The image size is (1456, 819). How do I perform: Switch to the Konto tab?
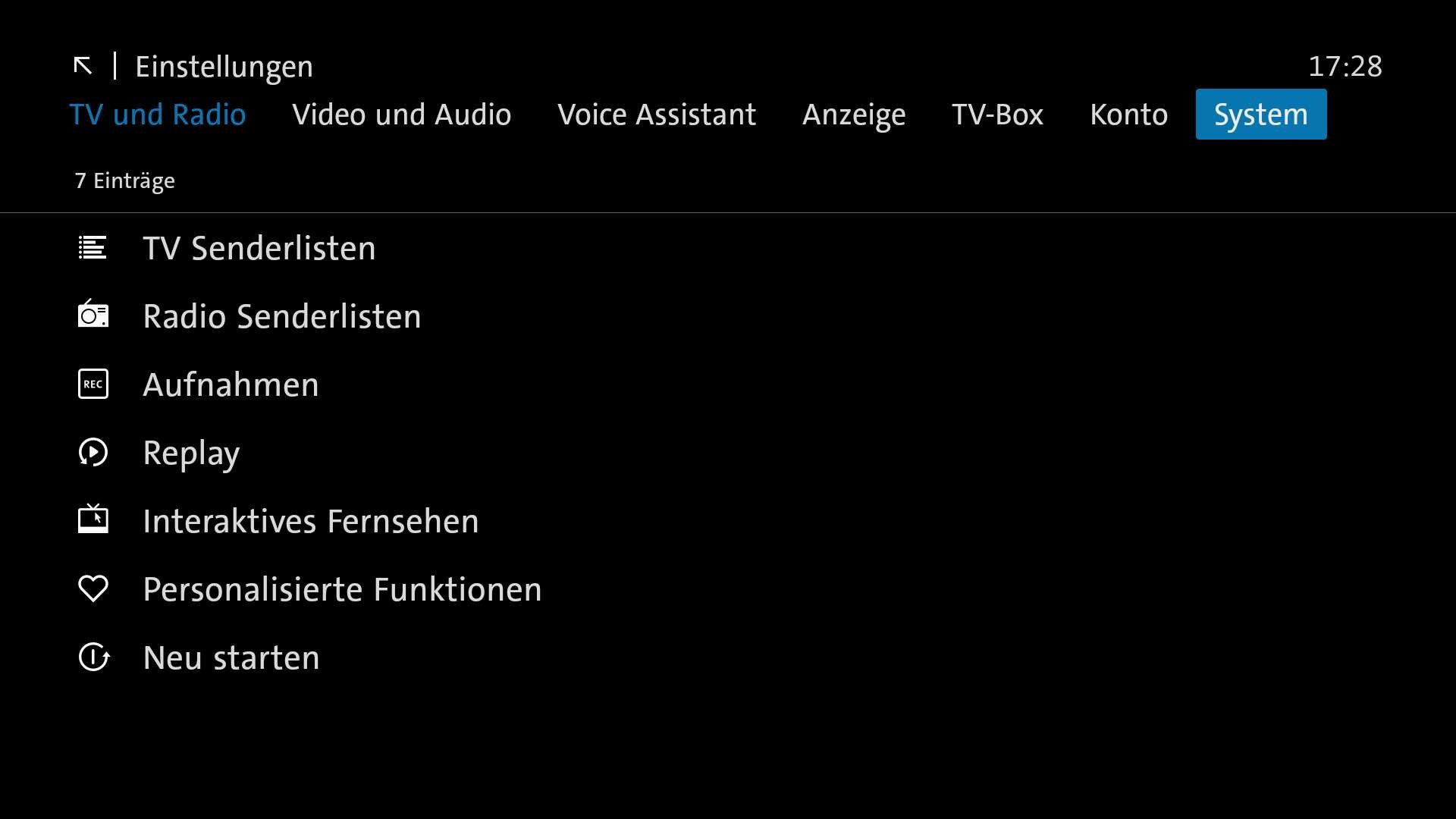[1128, 115]
